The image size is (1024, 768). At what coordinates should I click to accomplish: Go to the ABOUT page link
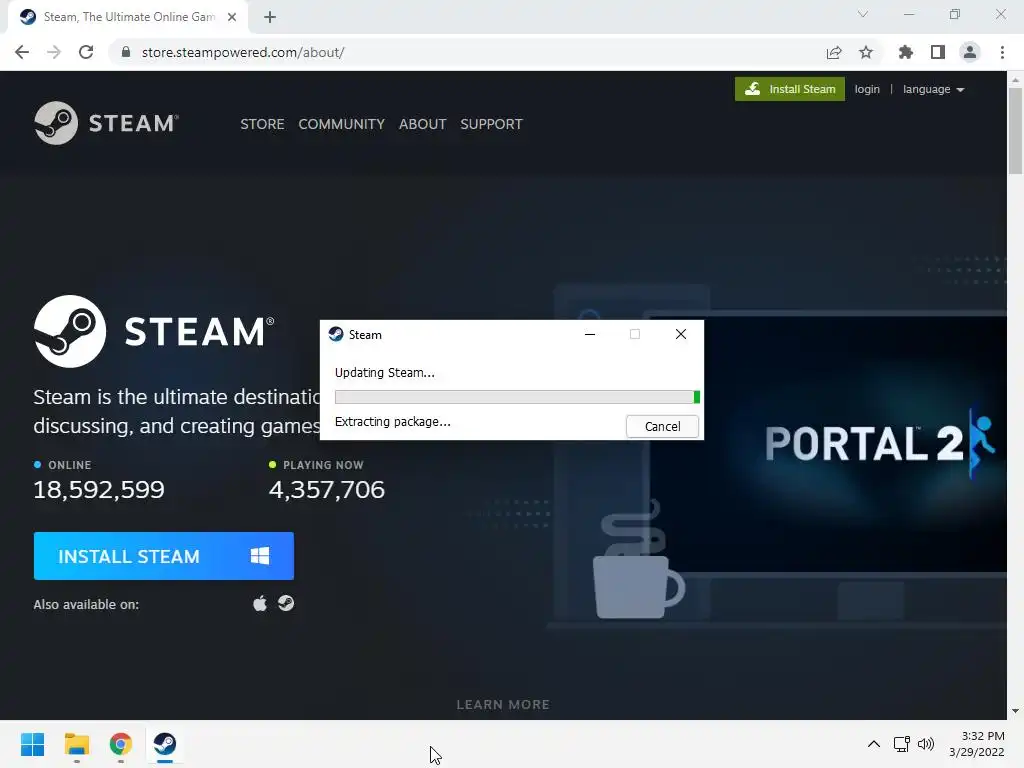423,124
